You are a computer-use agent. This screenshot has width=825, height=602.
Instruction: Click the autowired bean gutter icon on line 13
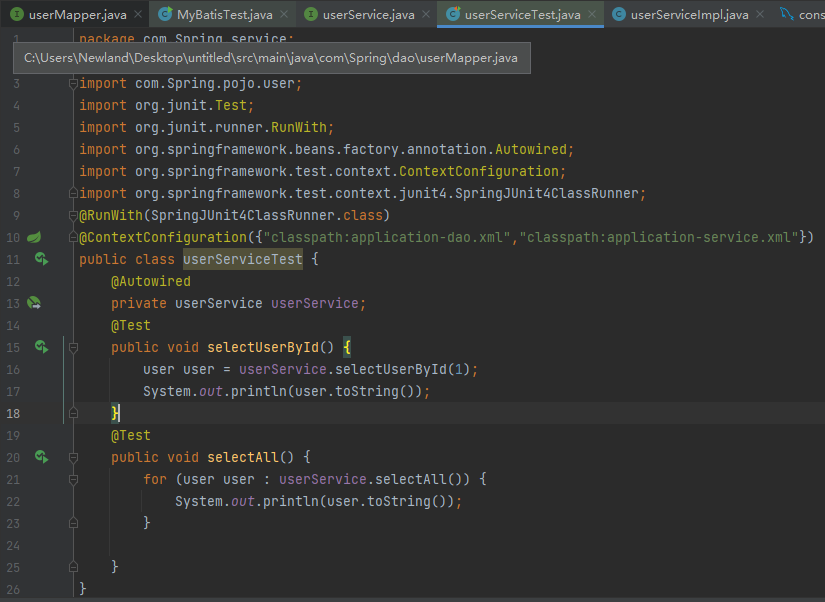click(x=34, y=303)
